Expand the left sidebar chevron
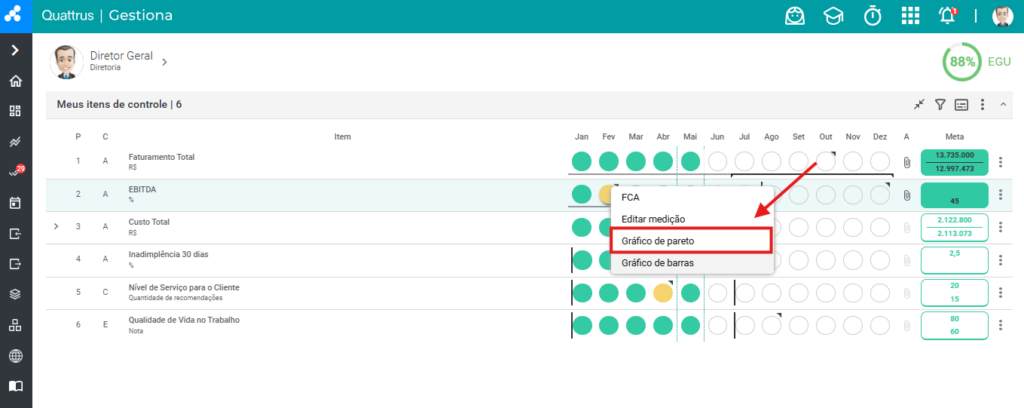This screenshot has height=408, width=1024. click(x=16, y=50)
